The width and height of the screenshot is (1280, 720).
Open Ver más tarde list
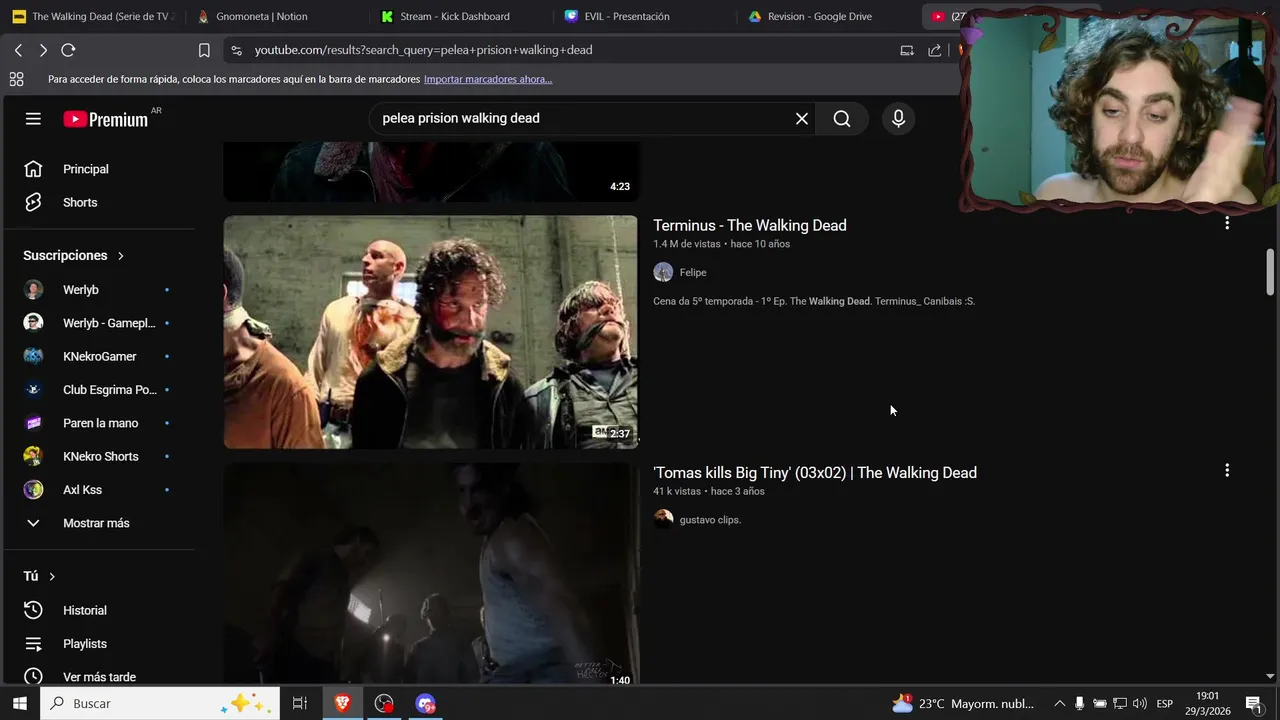point(100,676)
